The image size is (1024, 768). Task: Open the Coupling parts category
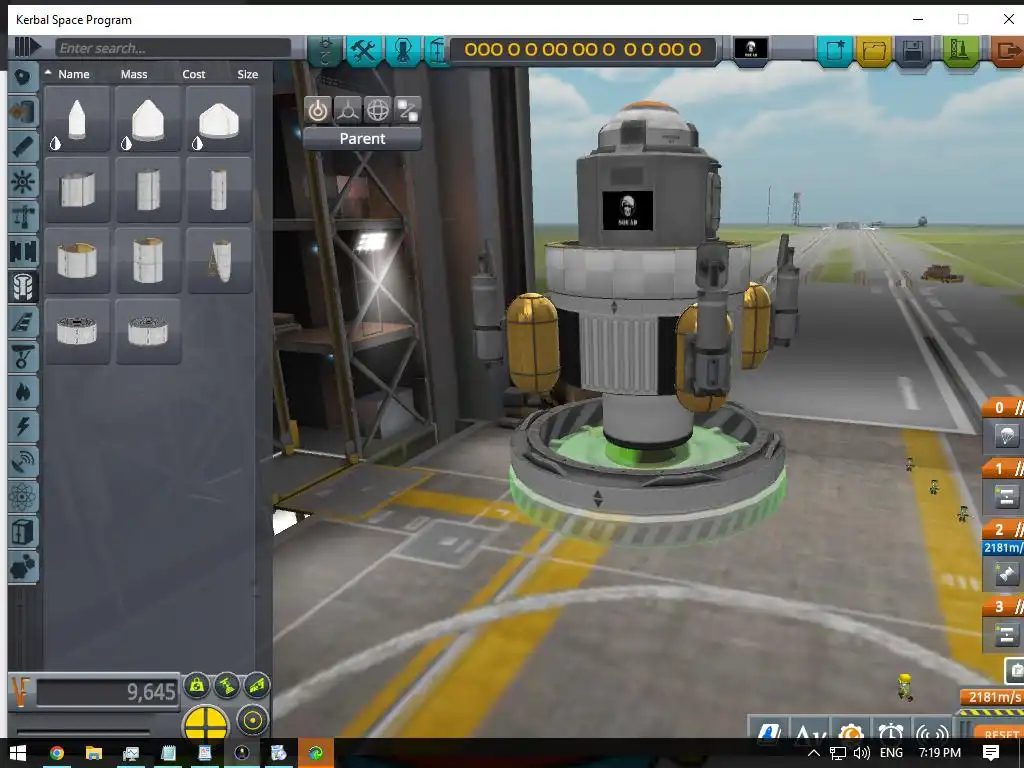[24, 252]
